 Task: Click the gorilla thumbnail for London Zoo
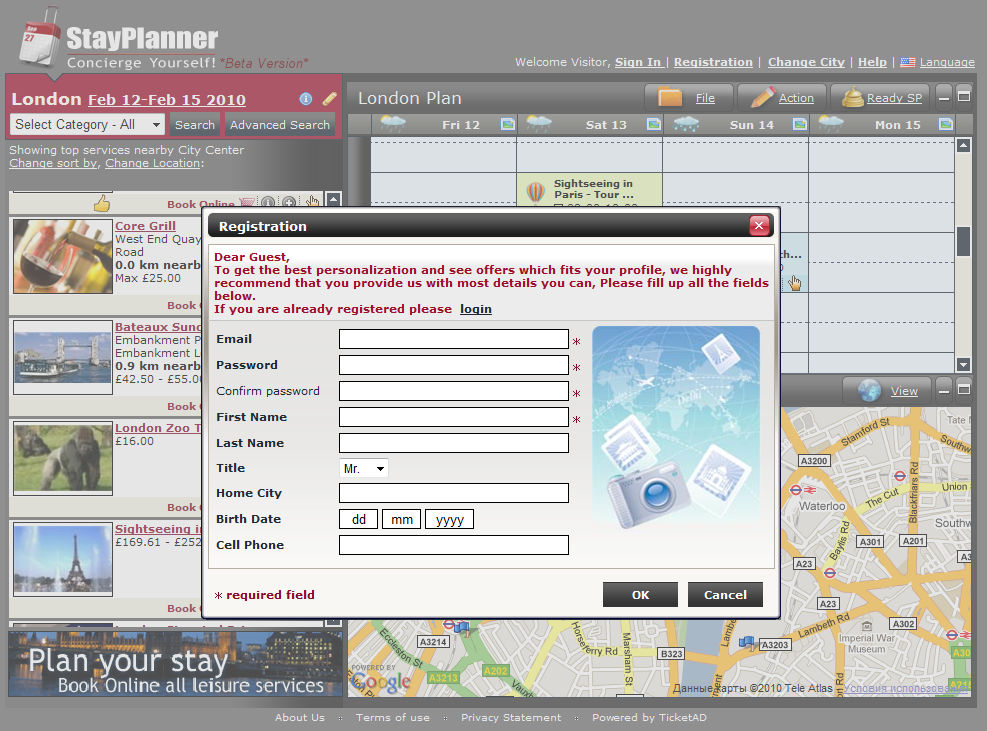coord(63,458)
